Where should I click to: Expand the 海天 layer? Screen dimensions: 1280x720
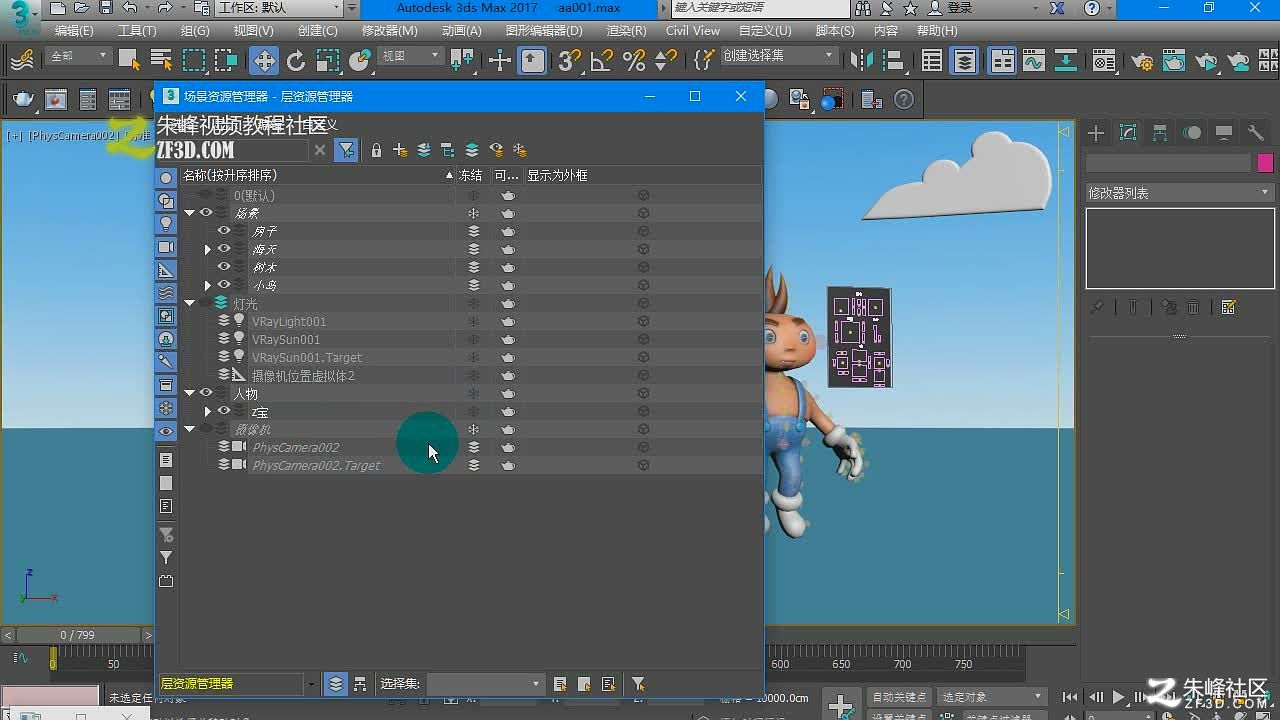(208, 249)
